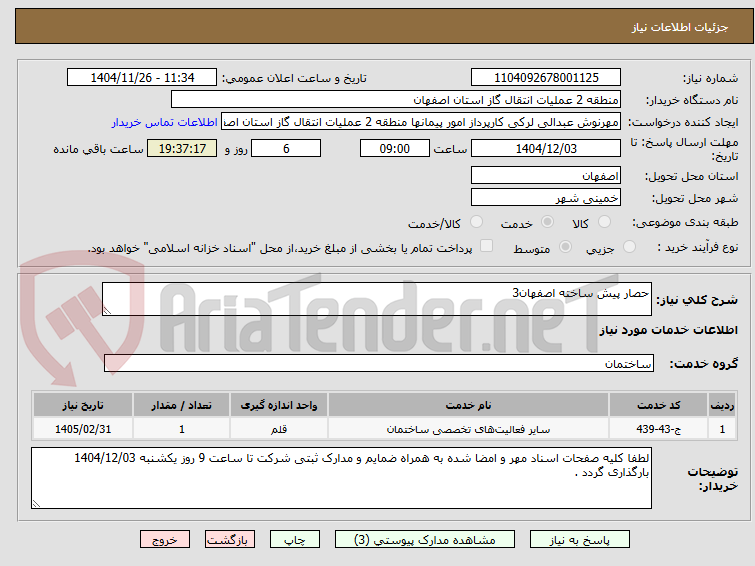Click the ایجاد کننده درخواست field
755x566 pixels.
[421, 122]
